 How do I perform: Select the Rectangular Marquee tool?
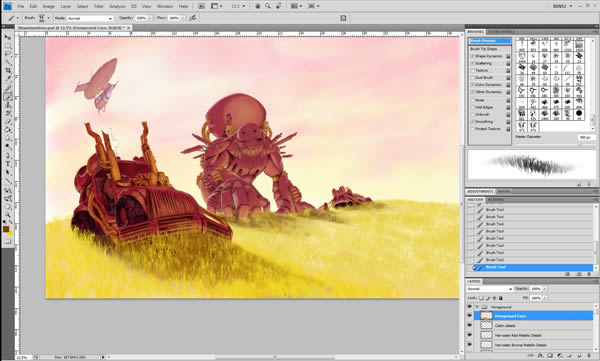8,46
